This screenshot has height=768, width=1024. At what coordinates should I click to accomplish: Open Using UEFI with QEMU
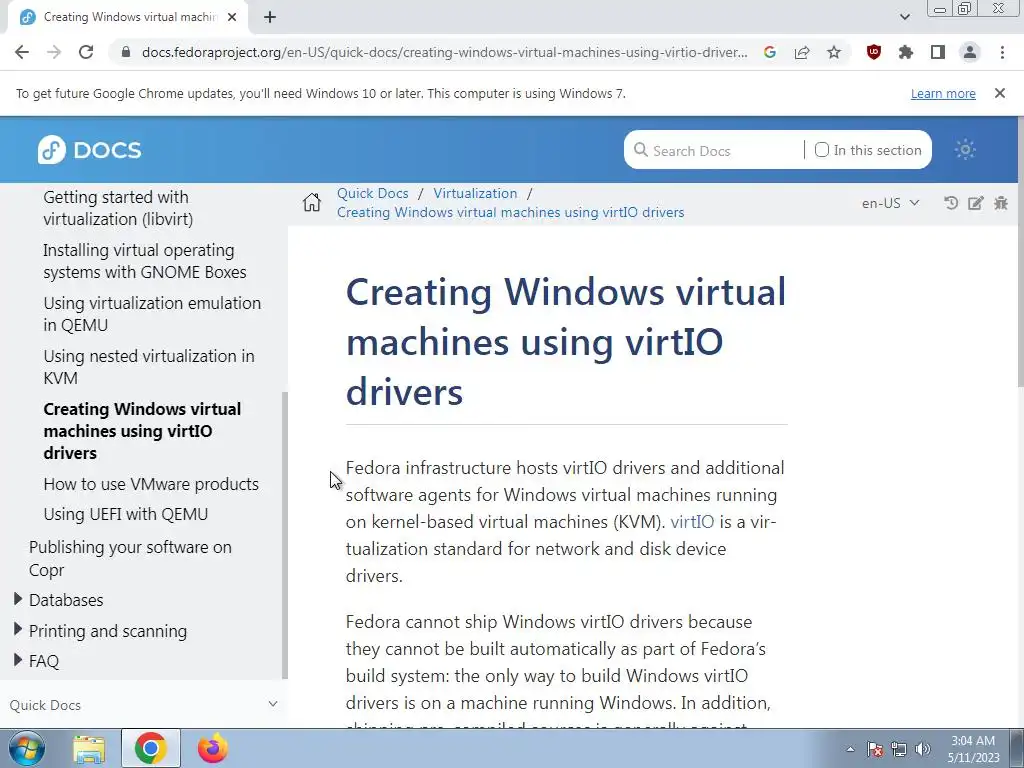coord(125,514)
